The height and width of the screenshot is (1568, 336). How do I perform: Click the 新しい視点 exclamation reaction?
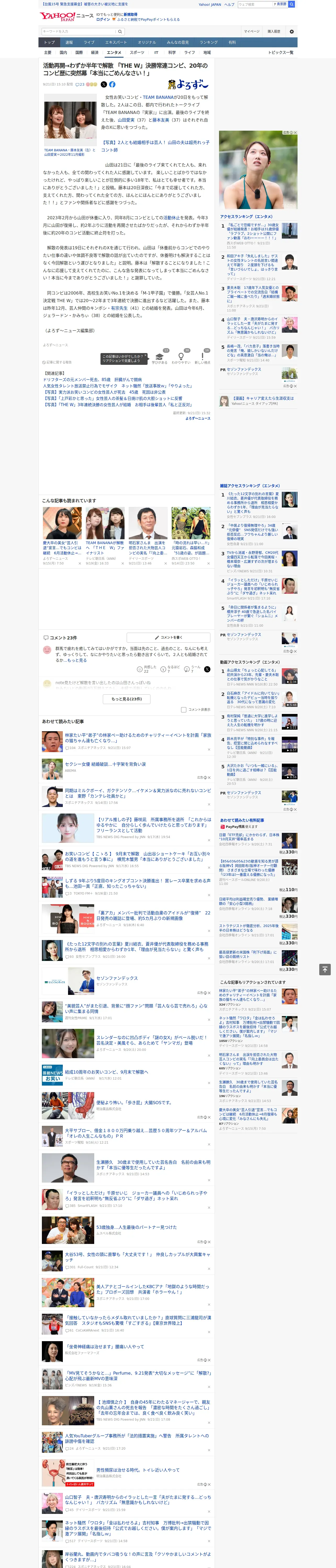[203, 357]
